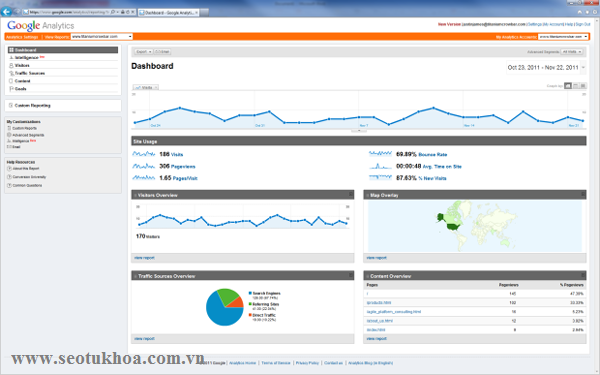
Task: Select the Graph by week icon
Action: pos(576,86)
